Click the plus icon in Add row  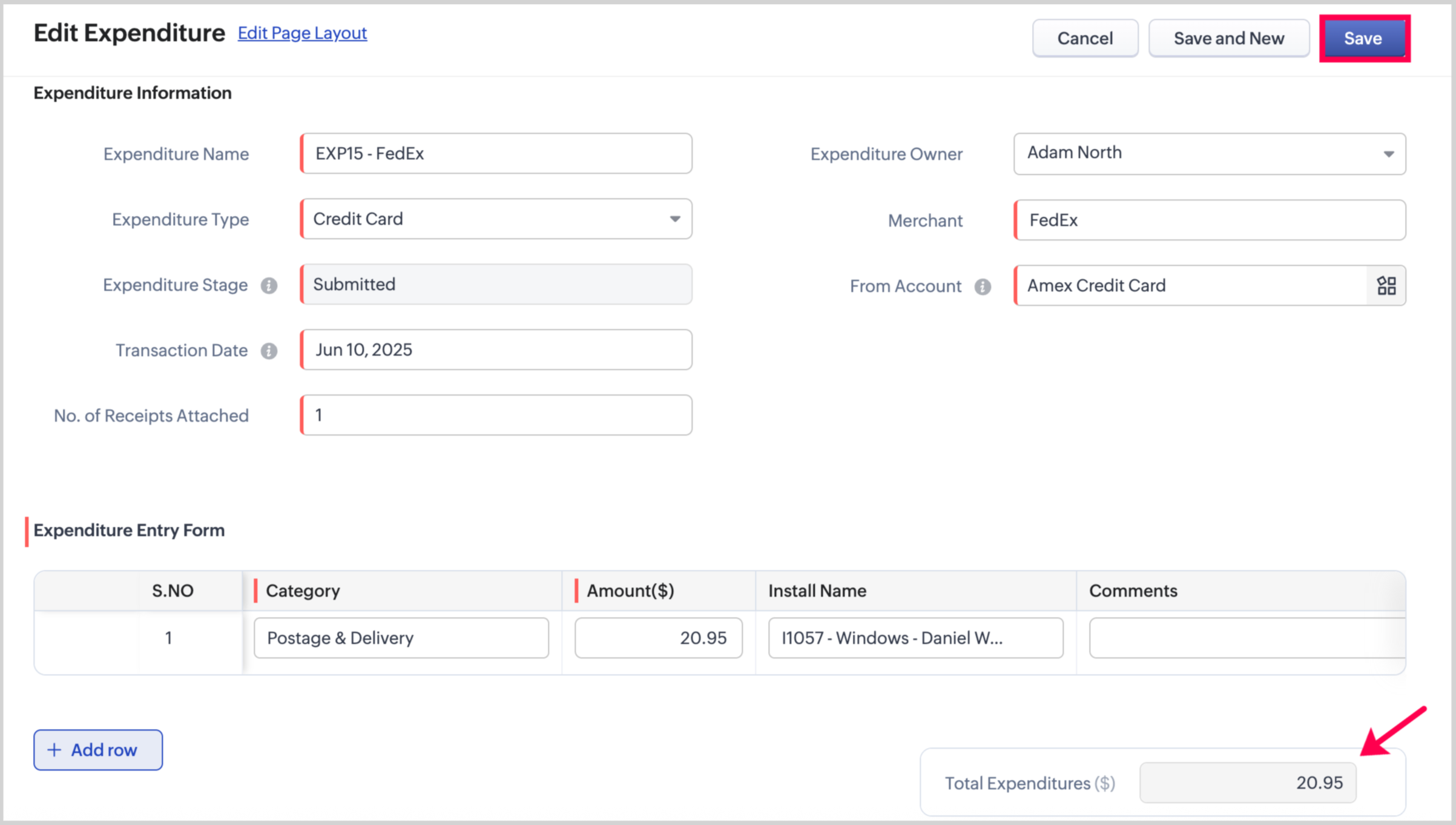(54, 750)
